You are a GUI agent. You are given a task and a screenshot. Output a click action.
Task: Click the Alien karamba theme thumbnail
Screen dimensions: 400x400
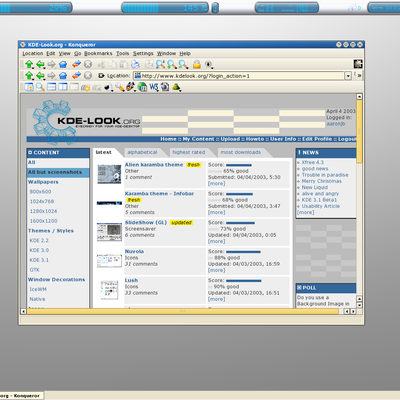109,174
